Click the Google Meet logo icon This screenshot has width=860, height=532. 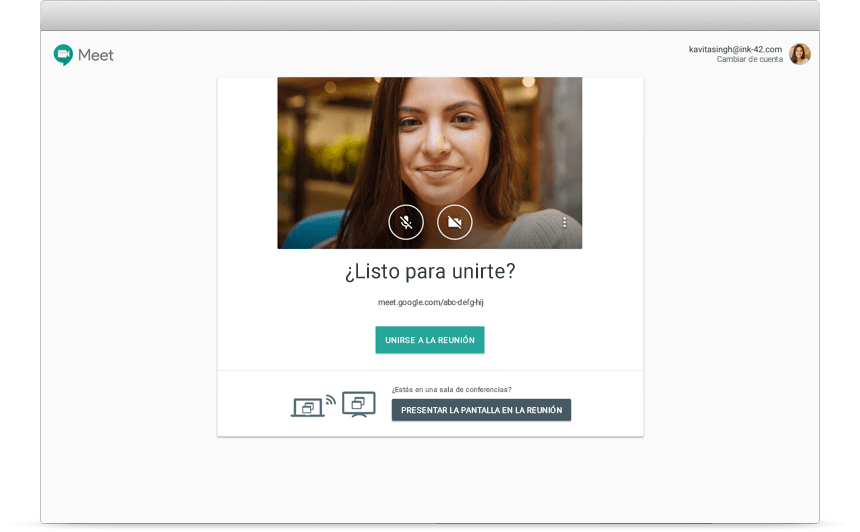click(63, 55)
